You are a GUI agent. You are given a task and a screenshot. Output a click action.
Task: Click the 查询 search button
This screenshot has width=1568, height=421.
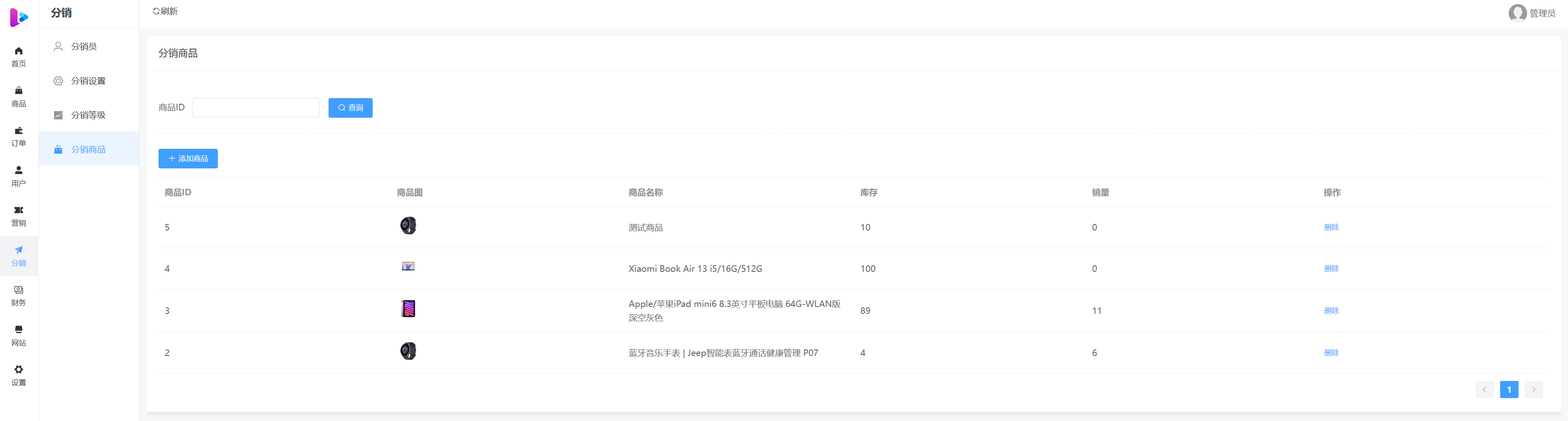point(350,108)
